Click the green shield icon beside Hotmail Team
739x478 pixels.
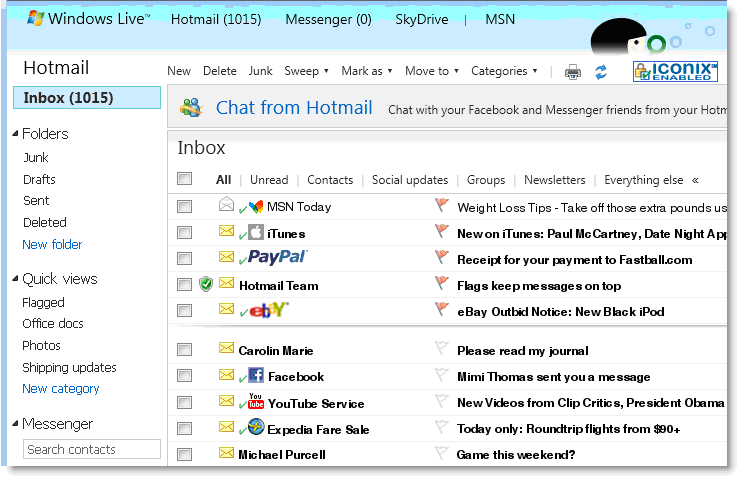[206, 284]
